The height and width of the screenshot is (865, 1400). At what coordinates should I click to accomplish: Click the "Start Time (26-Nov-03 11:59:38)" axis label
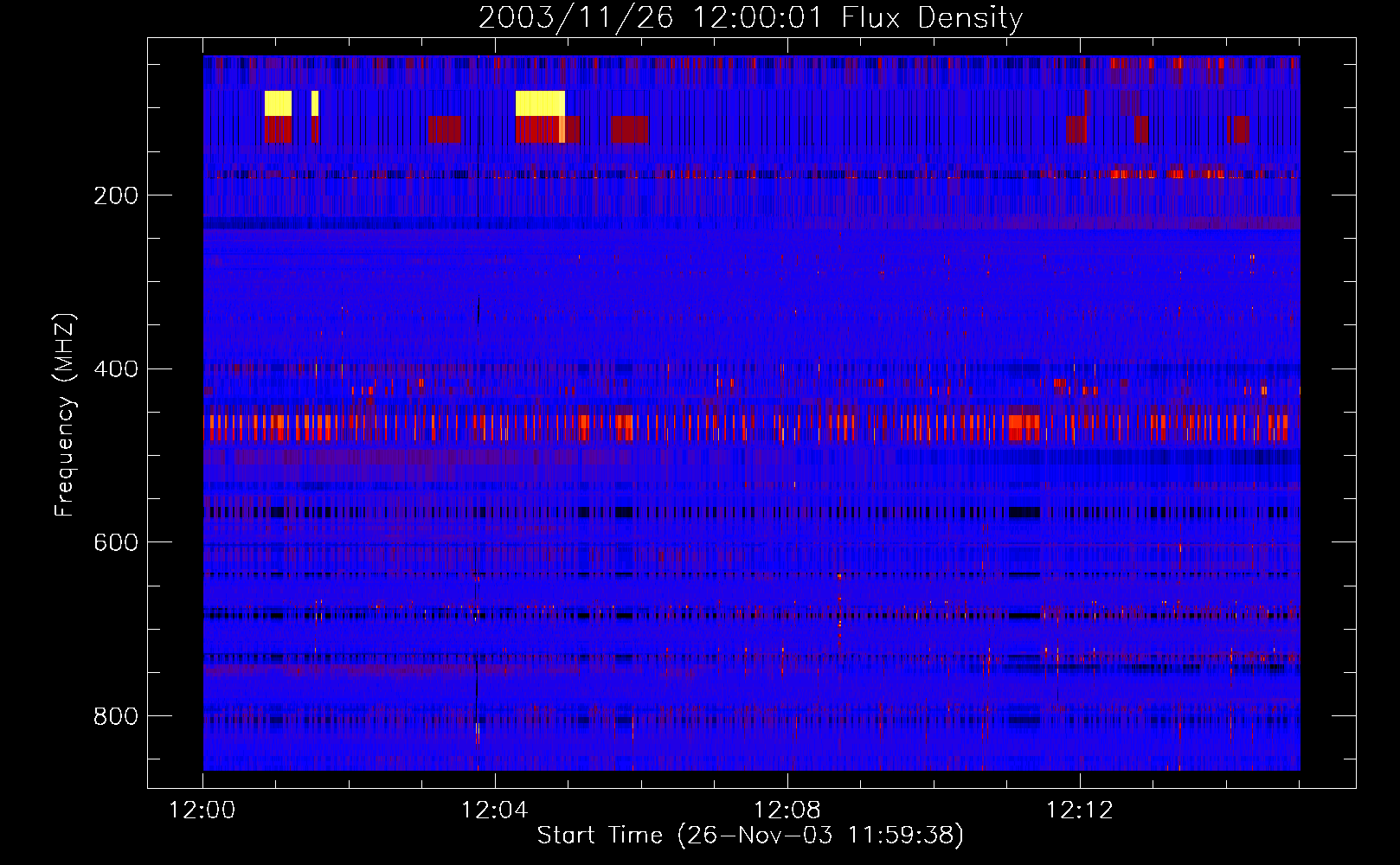[750, 836]
